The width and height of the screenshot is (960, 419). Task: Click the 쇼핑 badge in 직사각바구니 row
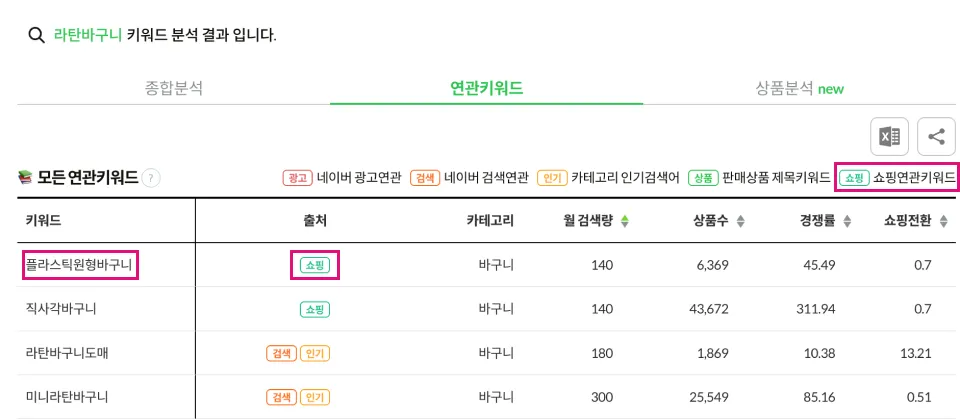coord(315,309)
